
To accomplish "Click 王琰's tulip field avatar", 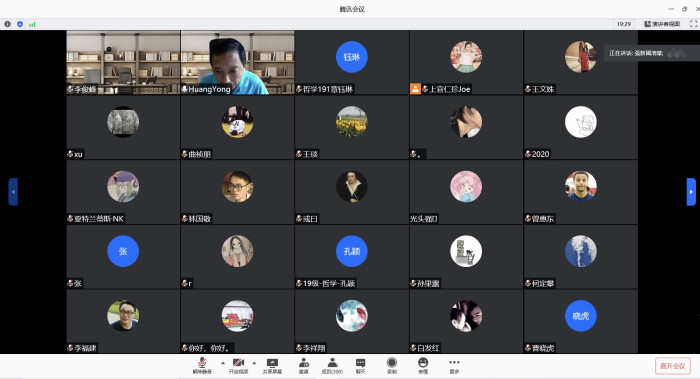I will pyautogui.click(x=352, y=121).
